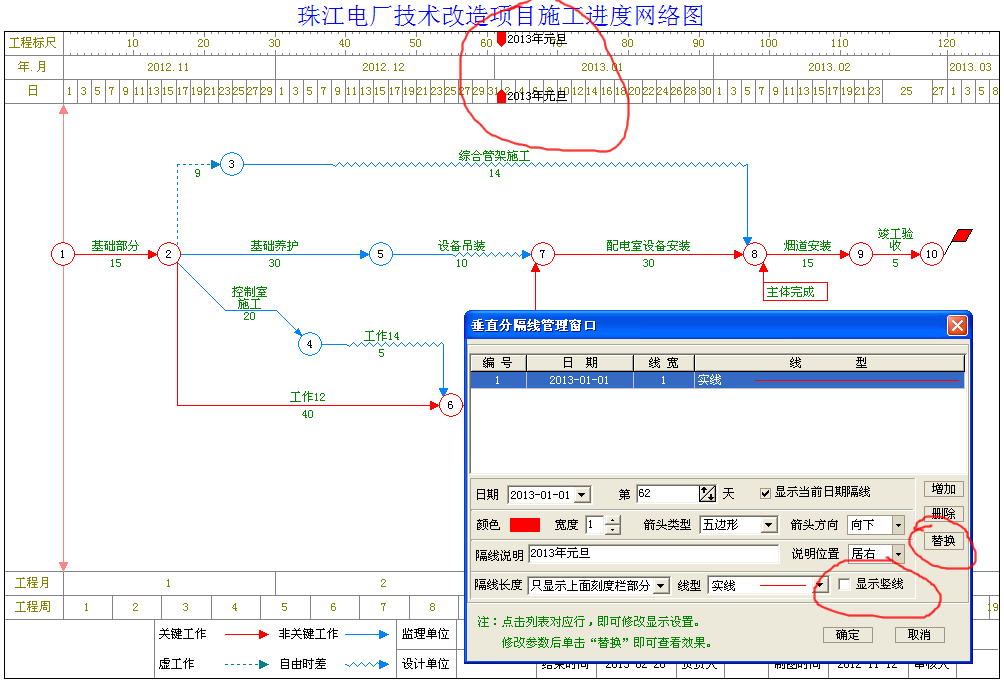The width and height of the screenshot is (1004, 682).
Task: Select node 5 in the network diagram
Action: click(380, 254)
